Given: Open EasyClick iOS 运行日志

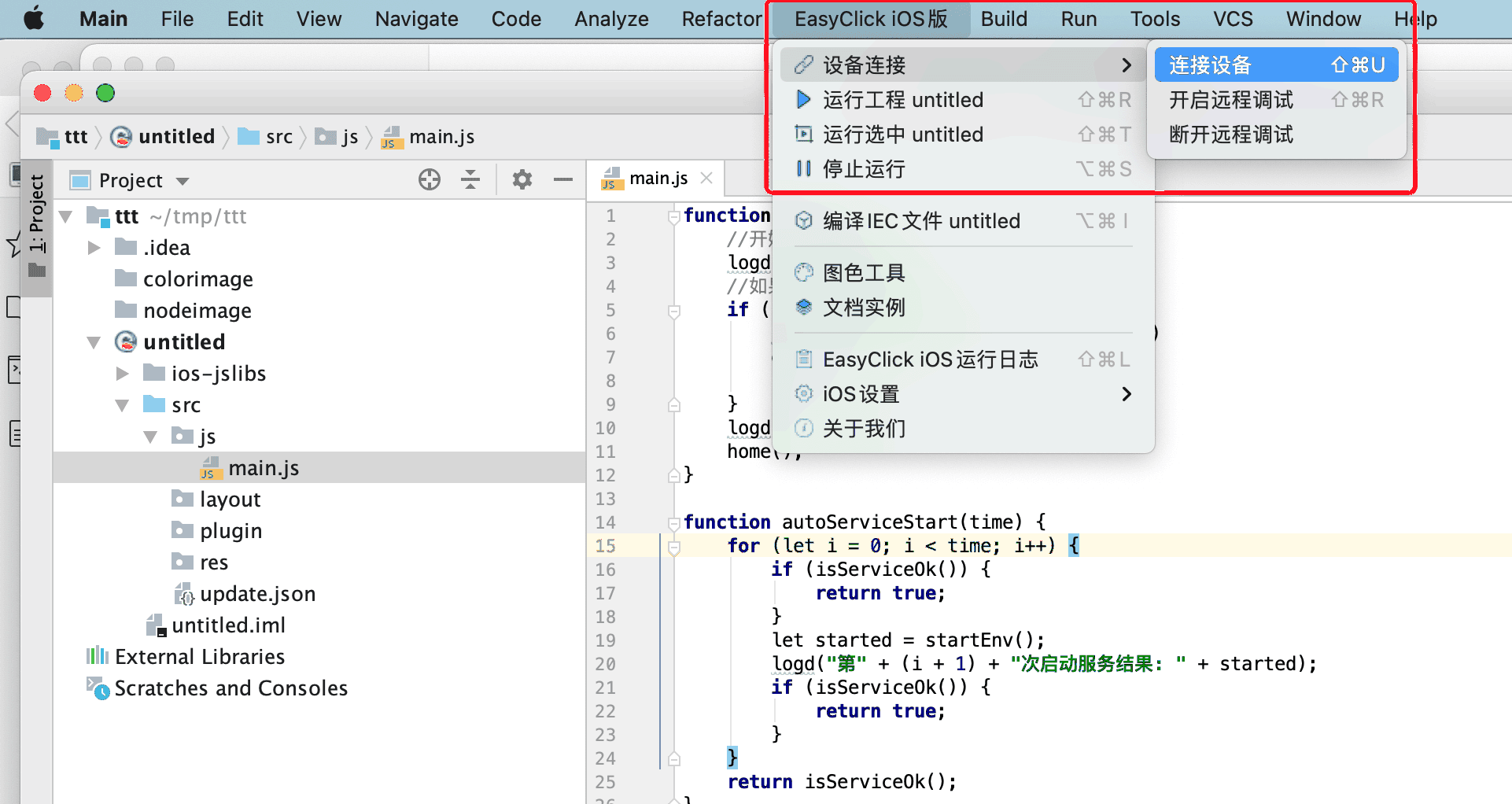Looking at the screenshot, I should click(x=964, y=360).
